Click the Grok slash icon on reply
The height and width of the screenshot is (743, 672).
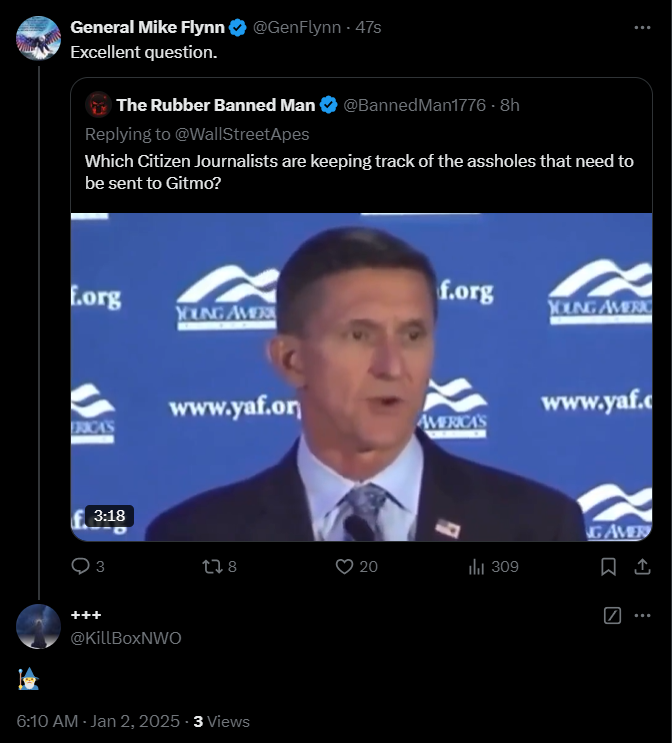pos(613,616)
